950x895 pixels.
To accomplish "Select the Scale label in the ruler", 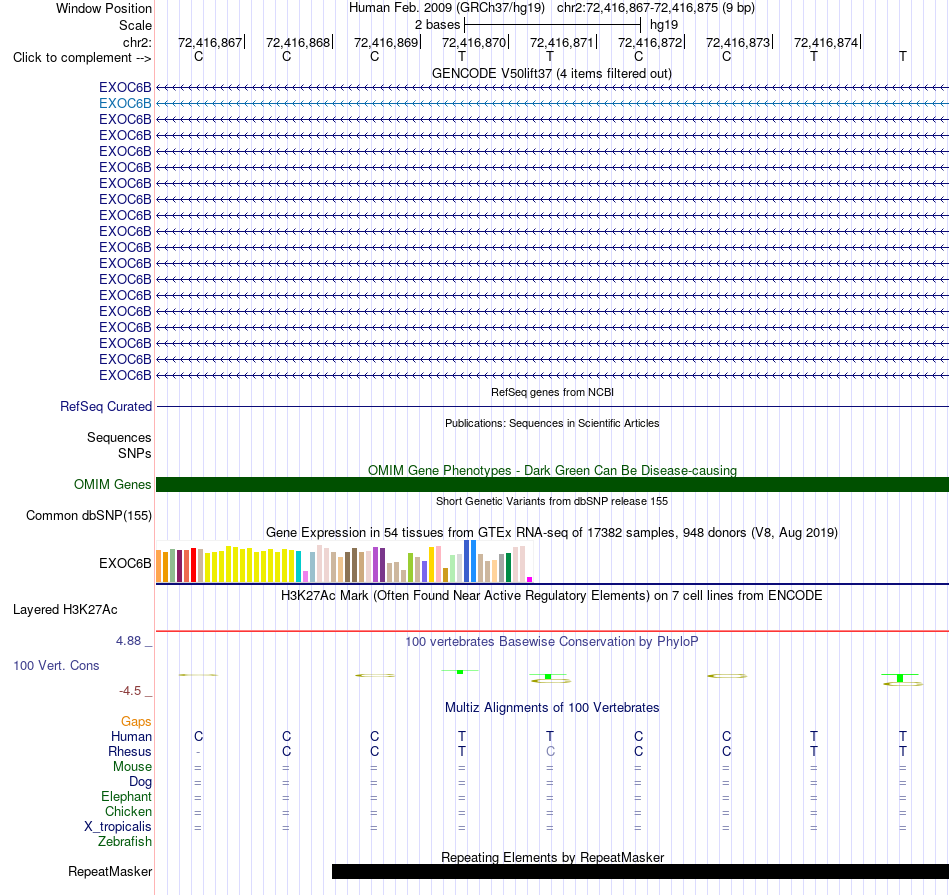I will click(x=135, y=25).
